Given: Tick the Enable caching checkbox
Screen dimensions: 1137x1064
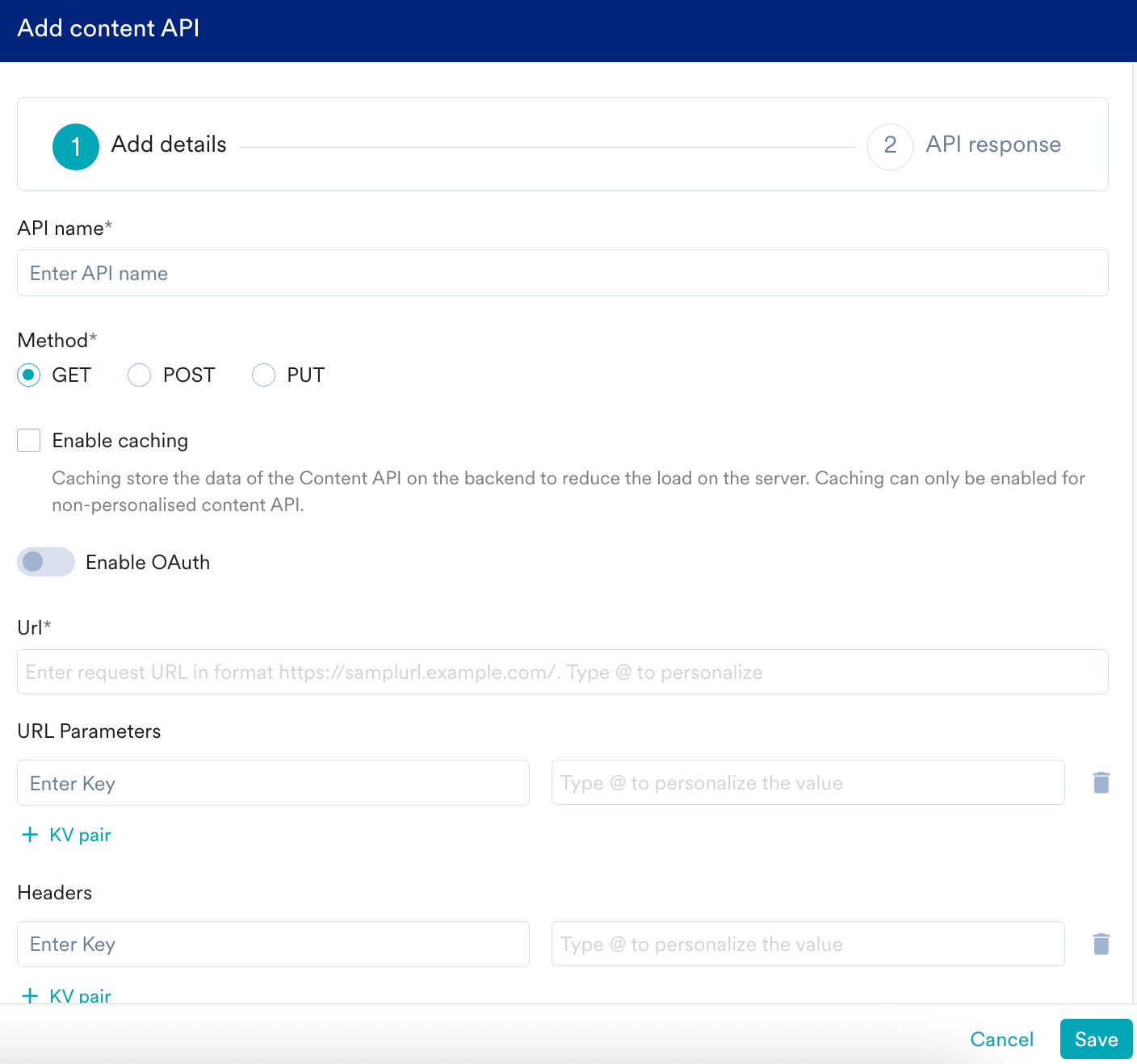Looking at the screenshot, I should (29, 441).
